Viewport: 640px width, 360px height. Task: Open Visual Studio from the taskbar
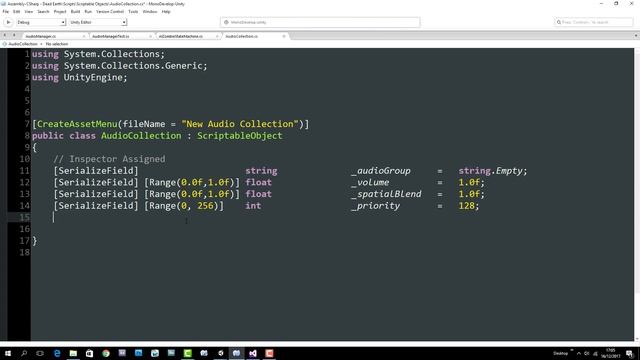tap(253, 353)
